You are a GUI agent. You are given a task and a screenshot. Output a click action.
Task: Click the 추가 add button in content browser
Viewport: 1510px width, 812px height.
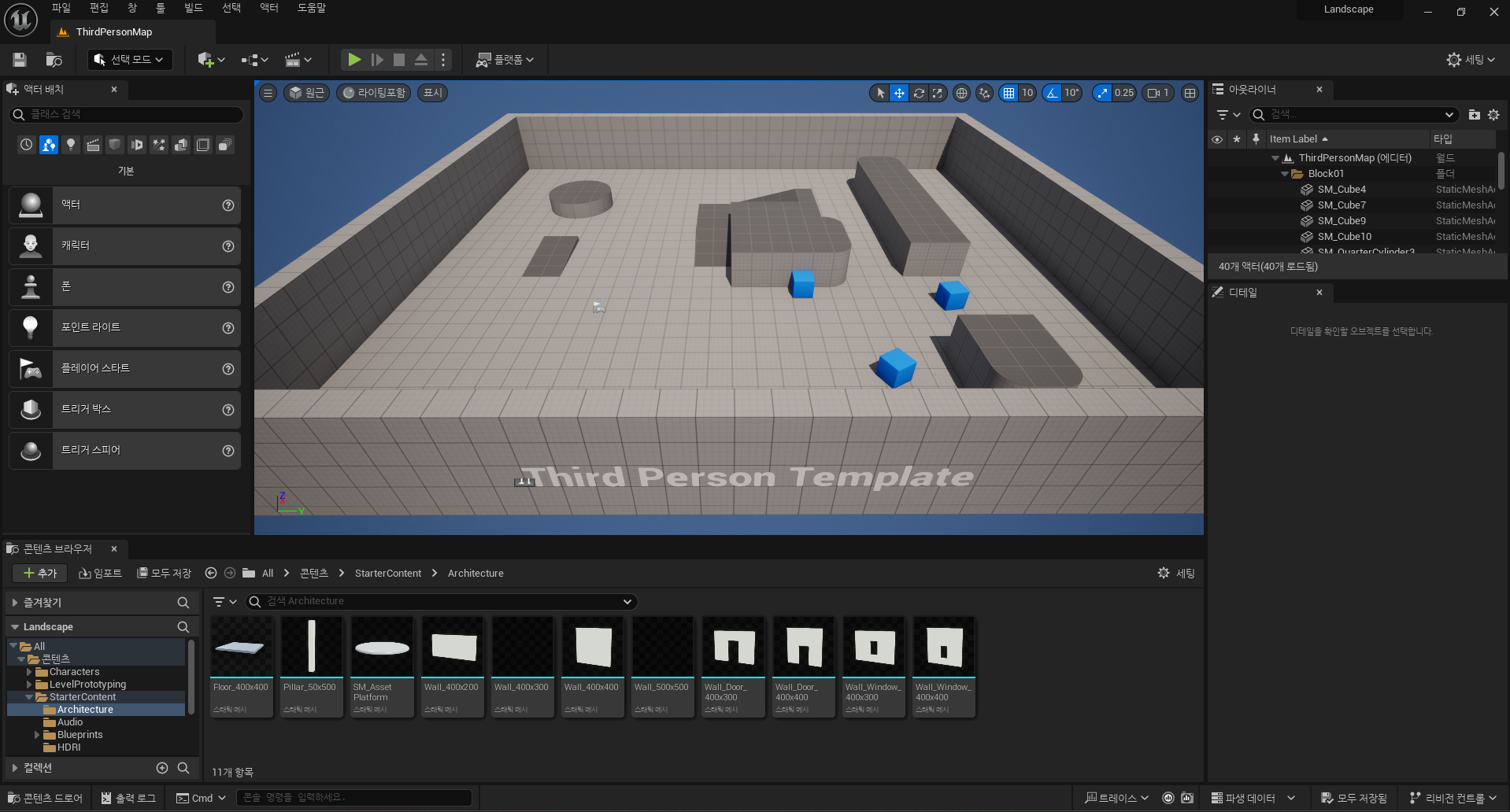tap(39, 574)
